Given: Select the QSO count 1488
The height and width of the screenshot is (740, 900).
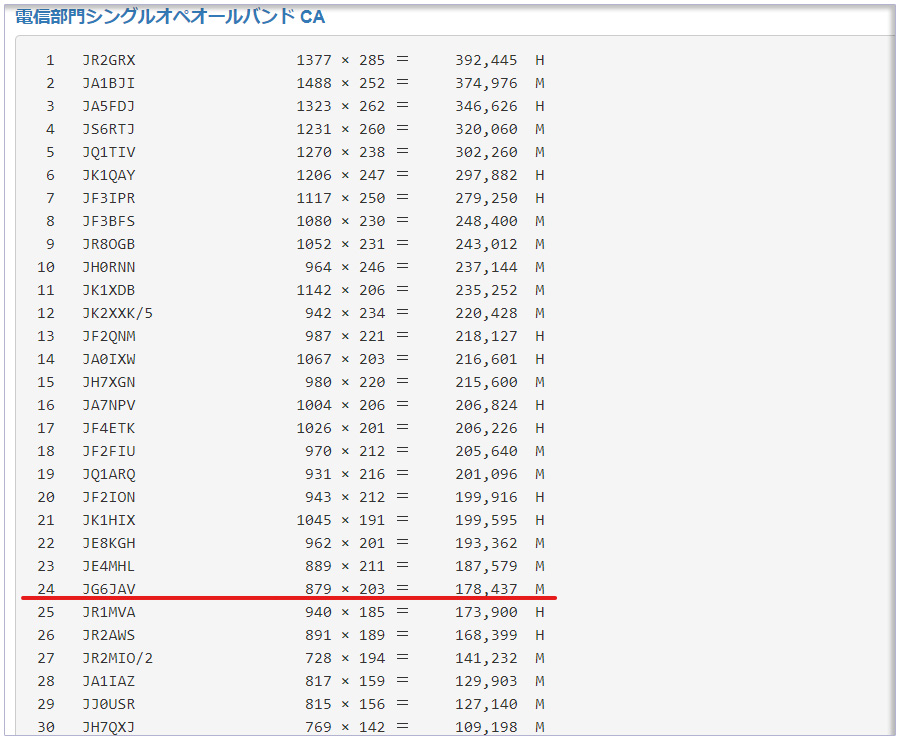Looking at the screenshot, I should coord(314,83).
